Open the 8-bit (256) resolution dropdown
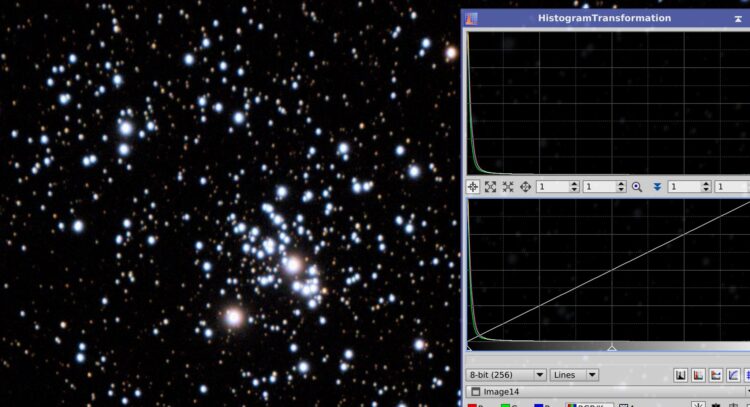The height and width of the screenshot is (407, 750). pos(506,375)
